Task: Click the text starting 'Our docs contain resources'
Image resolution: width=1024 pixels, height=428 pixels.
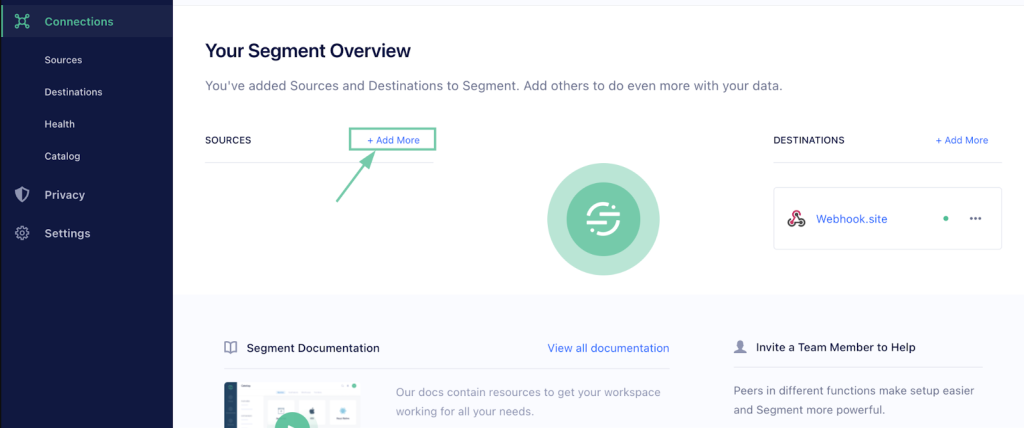Action: pyautogui.click(x=528, y=402)
